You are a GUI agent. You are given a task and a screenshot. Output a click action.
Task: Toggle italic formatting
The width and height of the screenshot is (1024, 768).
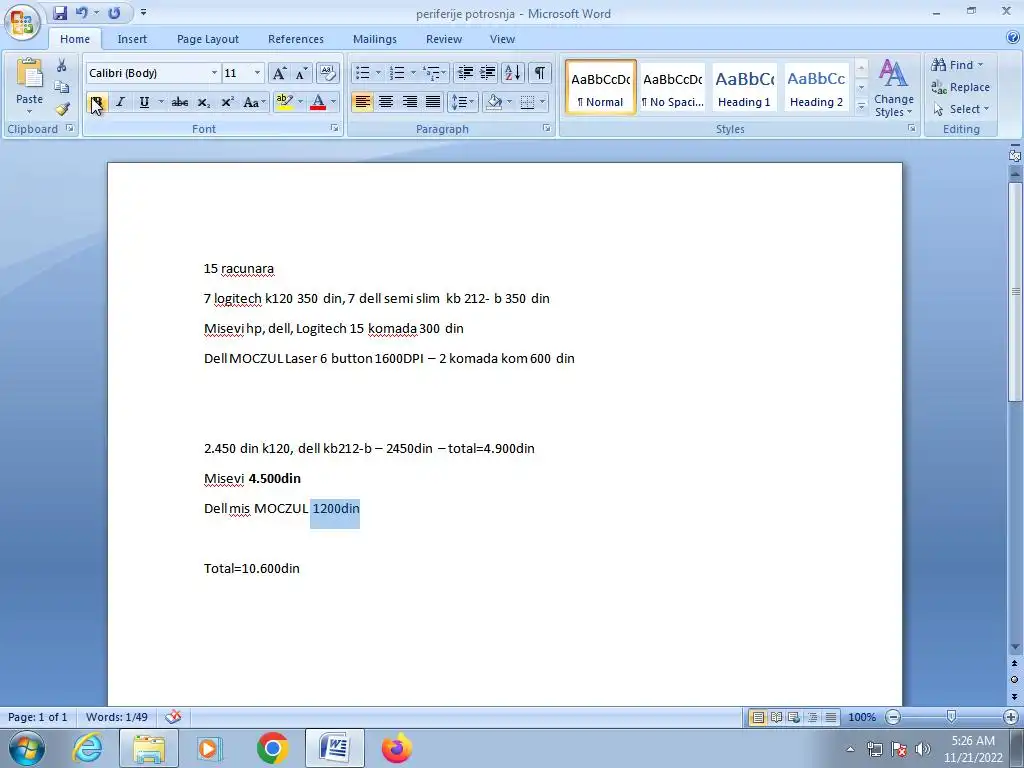pyautogui.click(x=120, y=102)
